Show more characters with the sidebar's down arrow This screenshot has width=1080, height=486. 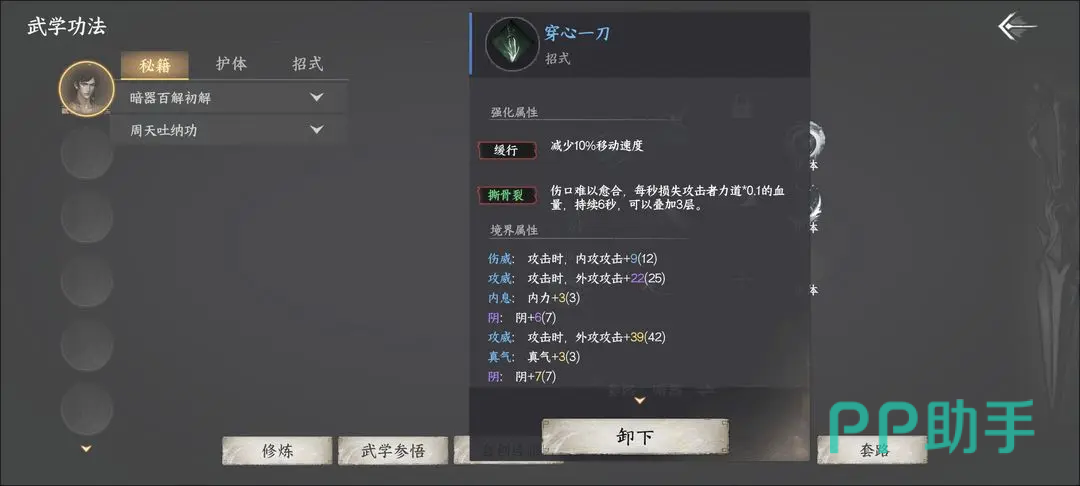pos(87,449)
